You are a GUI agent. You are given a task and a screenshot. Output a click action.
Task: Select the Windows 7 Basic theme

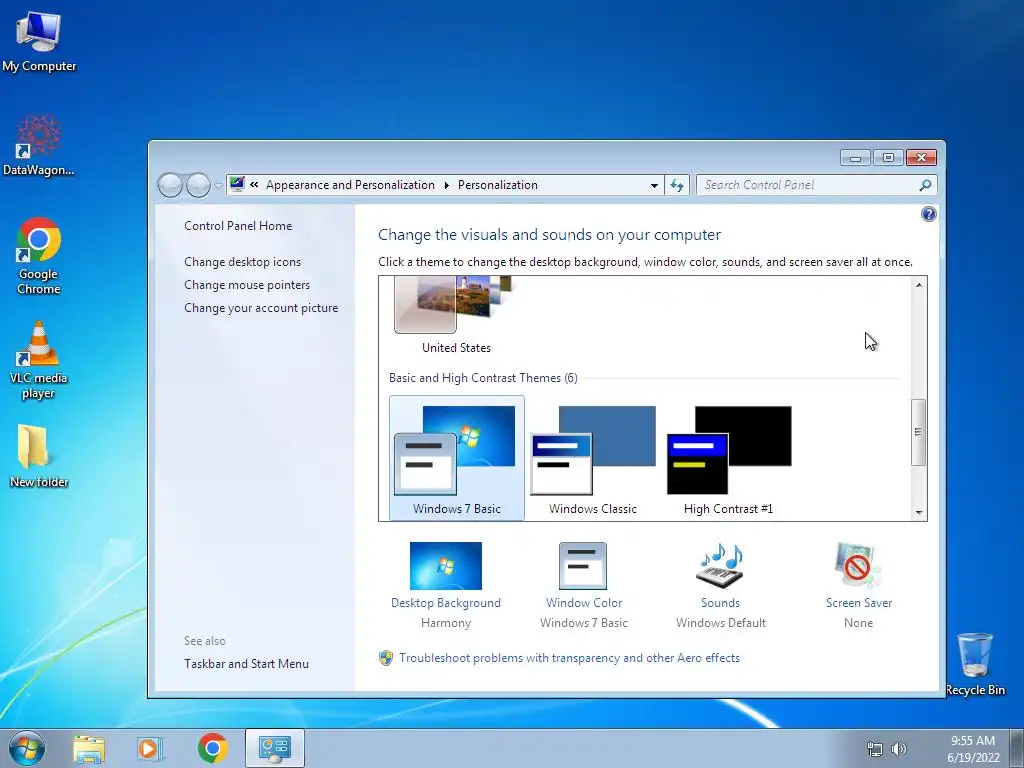tap(456, 458)
